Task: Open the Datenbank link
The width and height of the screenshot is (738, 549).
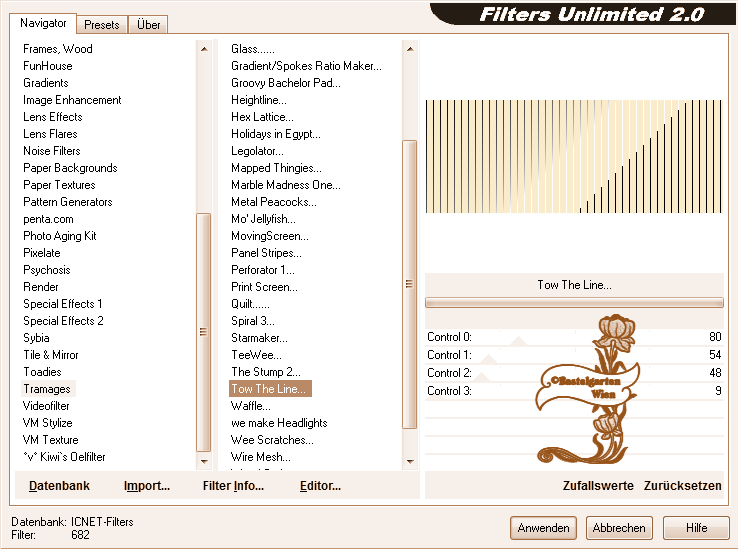Action: [59, 485]
